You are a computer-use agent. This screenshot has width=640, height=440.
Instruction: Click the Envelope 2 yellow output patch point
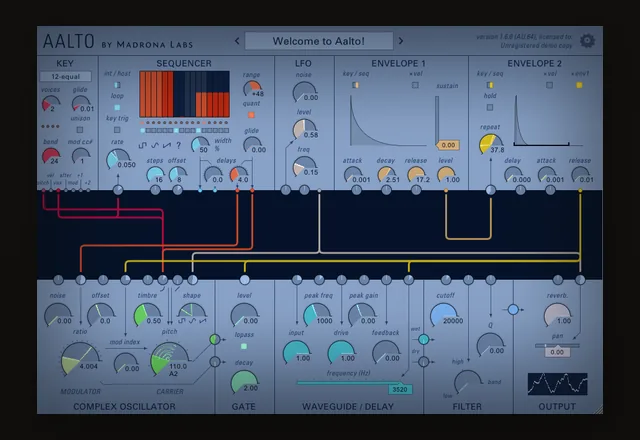click(580, 191)
